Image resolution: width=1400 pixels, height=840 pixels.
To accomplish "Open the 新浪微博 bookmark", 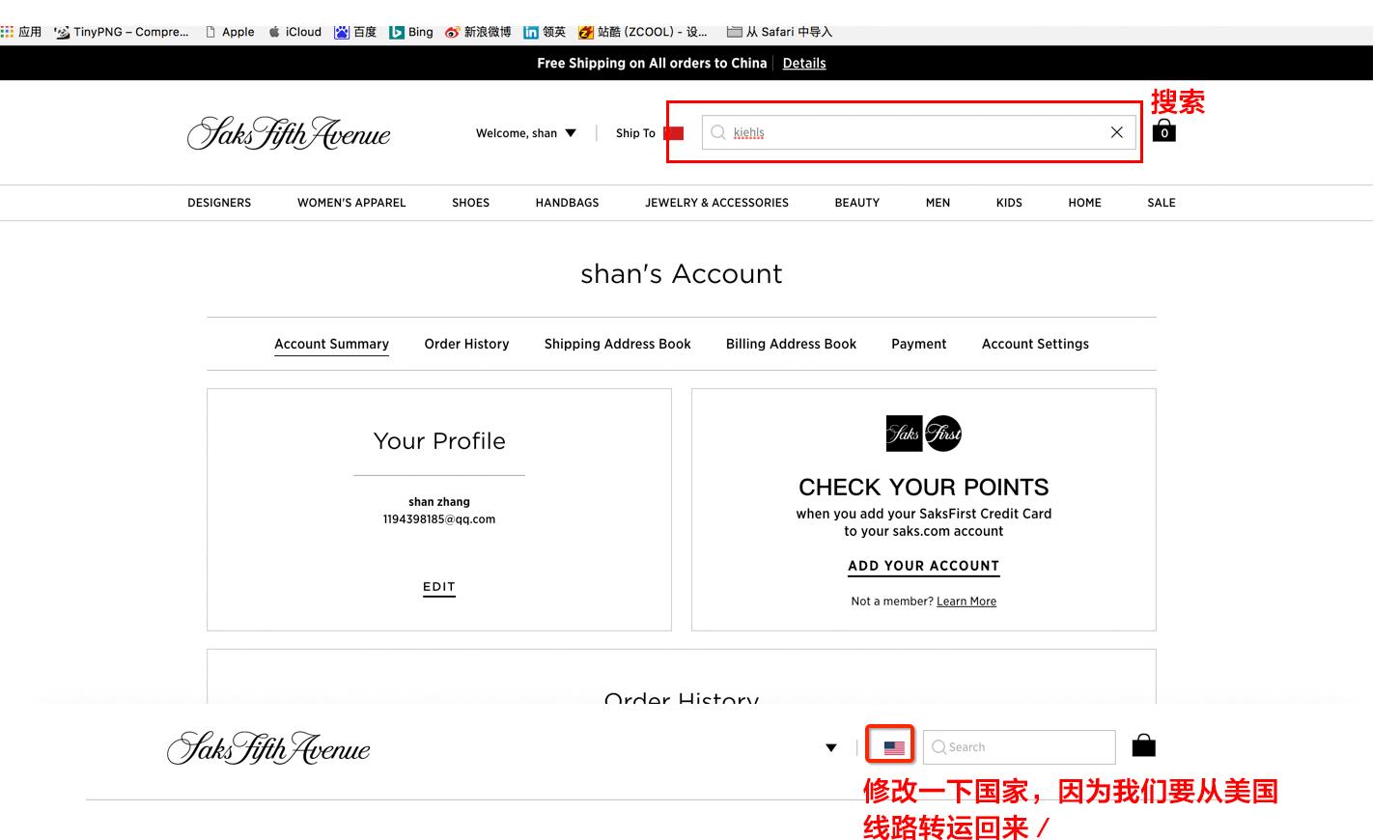I will click(478, 32).
